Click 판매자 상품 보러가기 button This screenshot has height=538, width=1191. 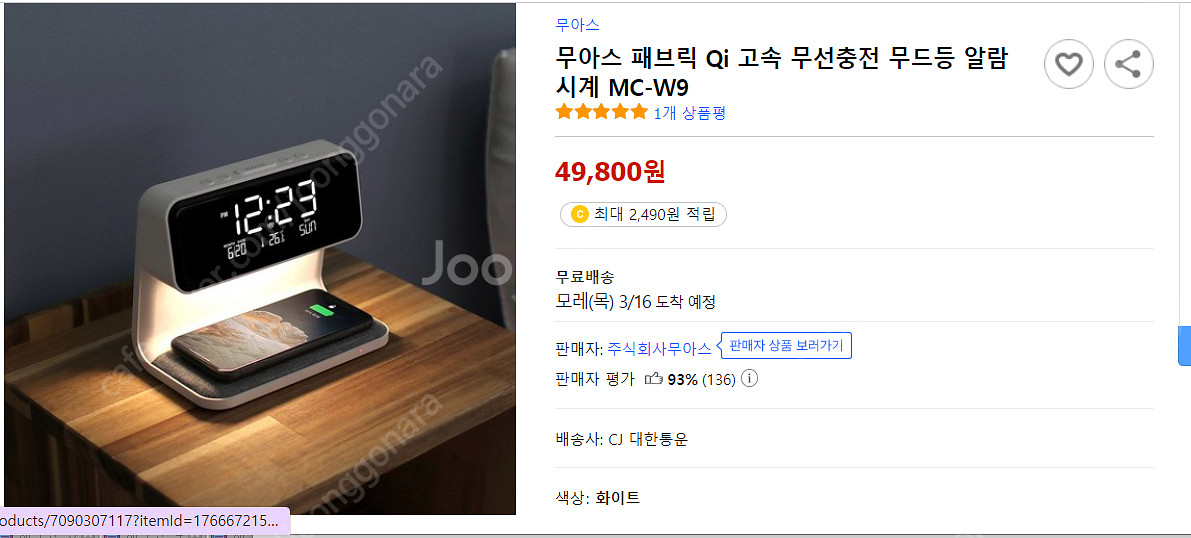click(x=786, y=346)
